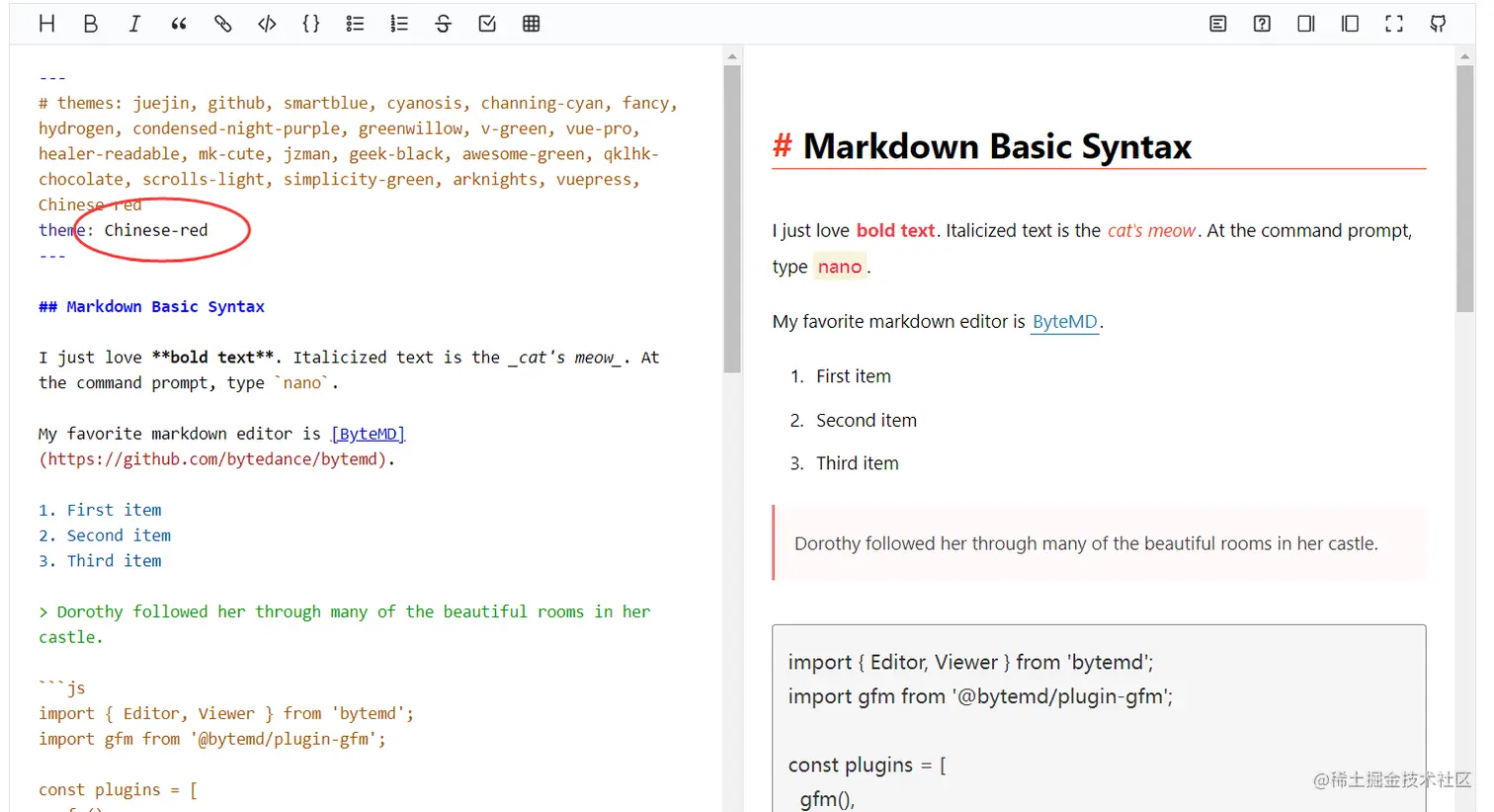Screen dimensions: 1494x812
Task: Open the ByteMD link in the preview
Action: click(1065, 322)
